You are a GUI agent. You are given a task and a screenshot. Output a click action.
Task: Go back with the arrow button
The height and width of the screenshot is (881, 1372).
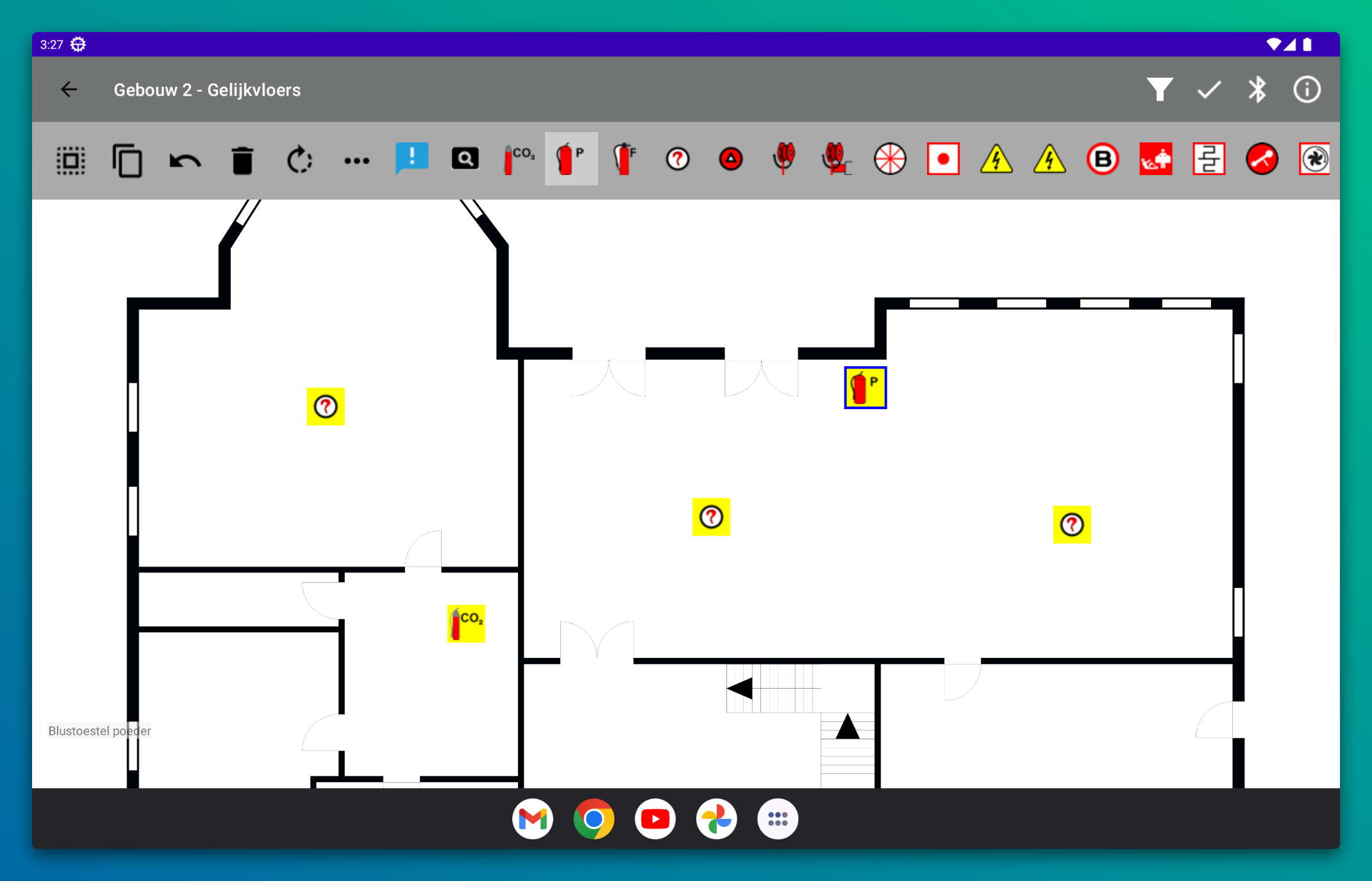(x=69, y=90)
